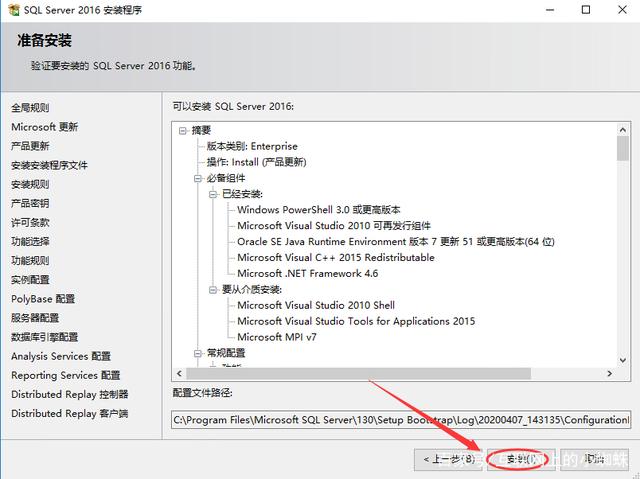640x479 pixels.
Task: Select the 许可条款 step
Action: coord(30,222)
